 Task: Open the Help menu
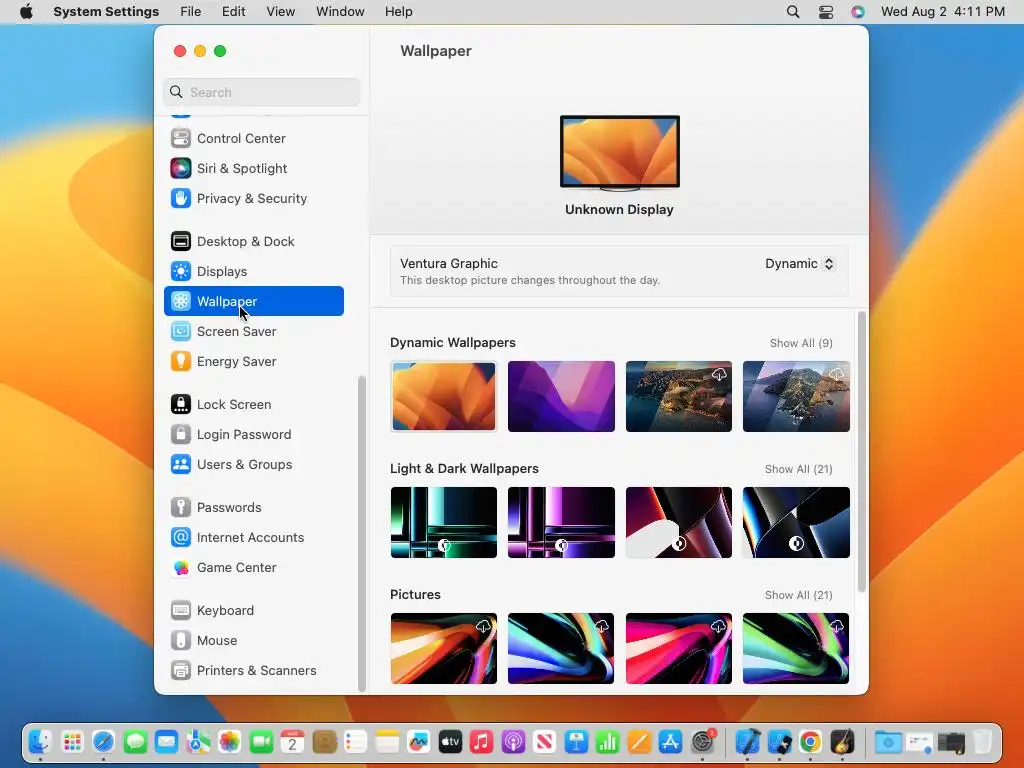(398, 12)
